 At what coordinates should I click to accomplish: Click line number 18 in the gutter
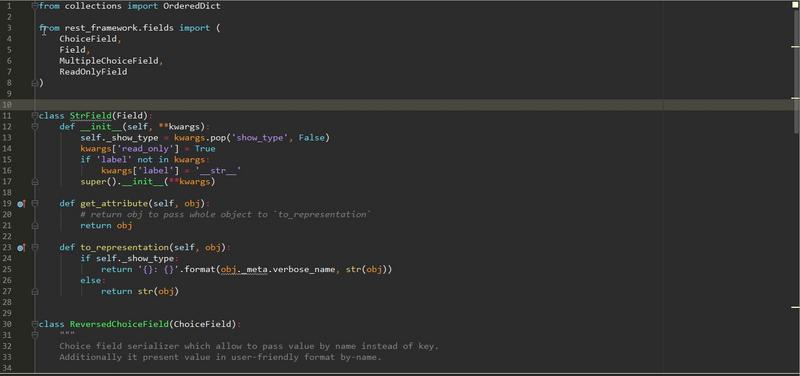(7, 192)
